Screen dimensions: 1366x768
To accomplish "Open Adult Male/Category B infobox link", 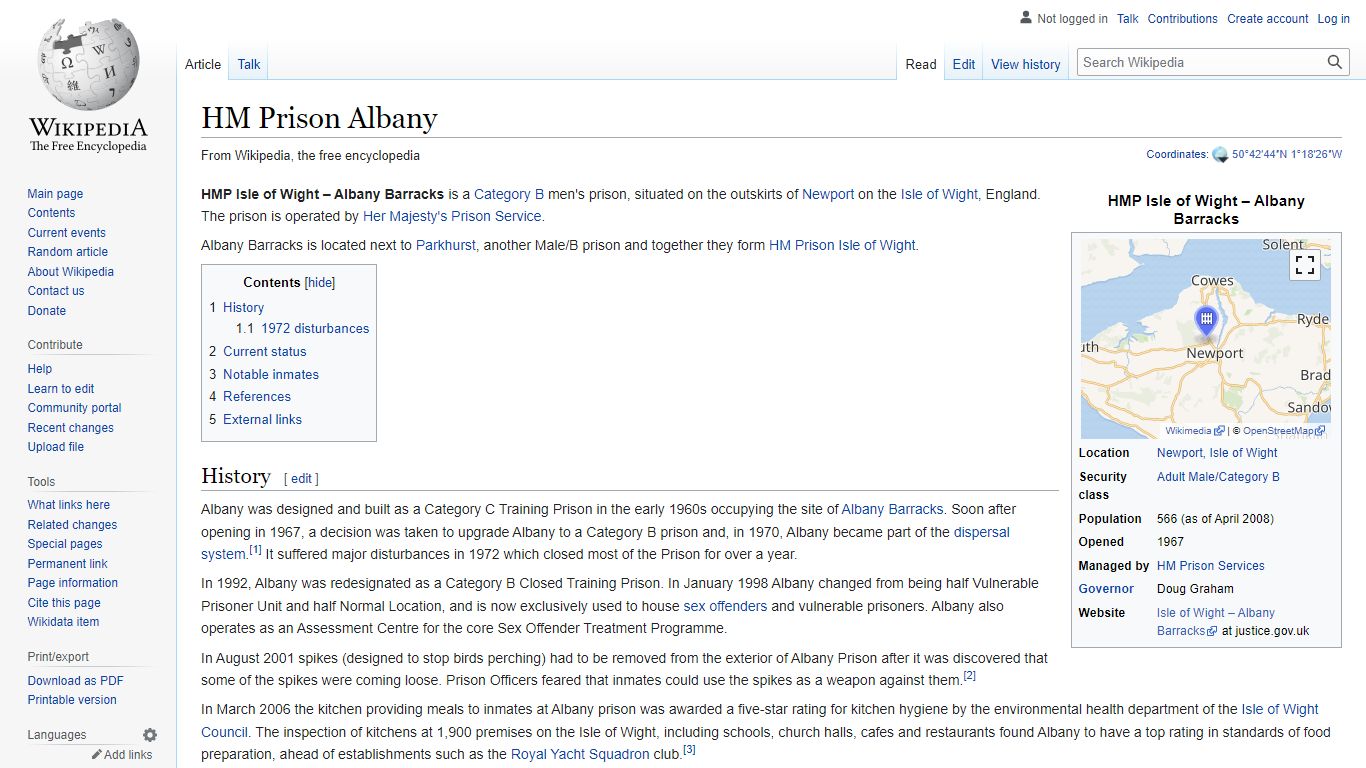I will 1218,477.
